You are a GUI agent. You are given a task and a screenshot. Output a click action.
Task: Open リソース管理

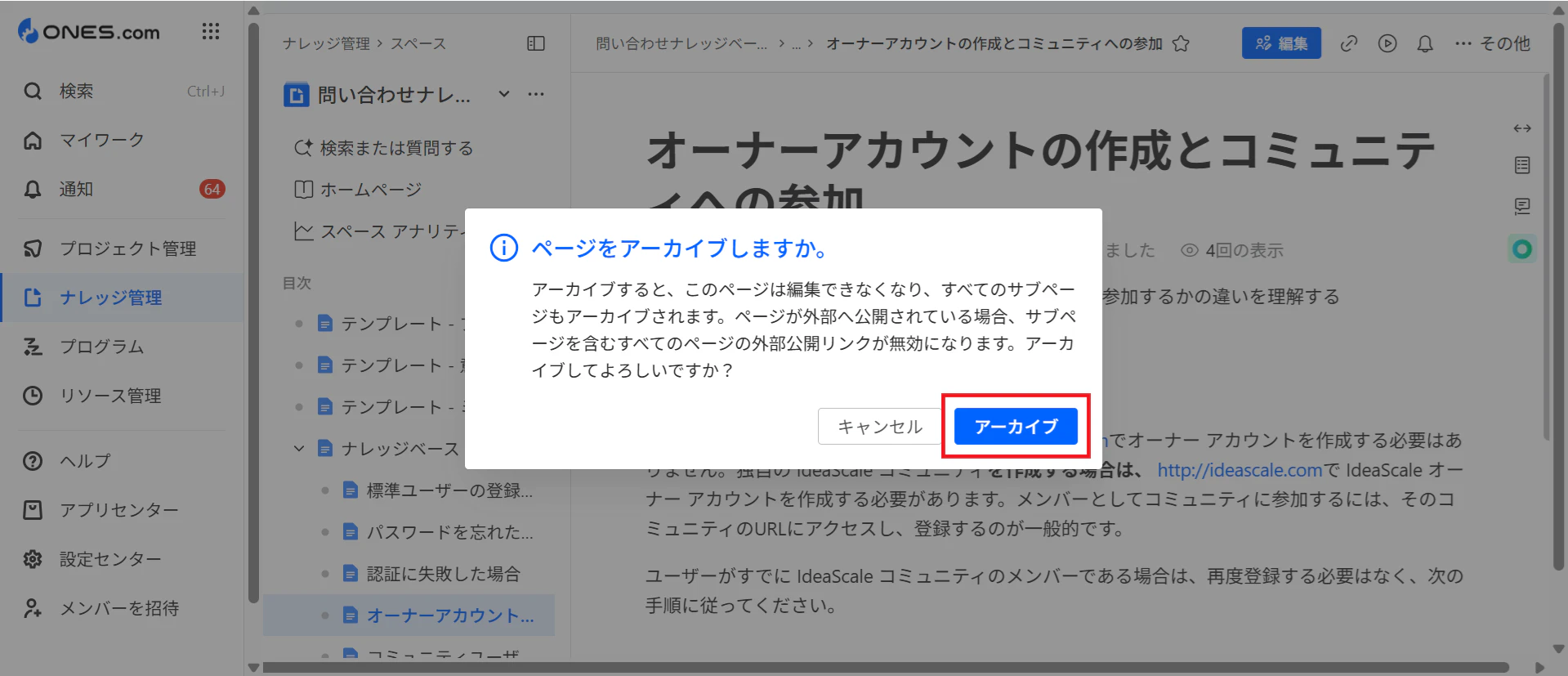click(x=123, y=396)
